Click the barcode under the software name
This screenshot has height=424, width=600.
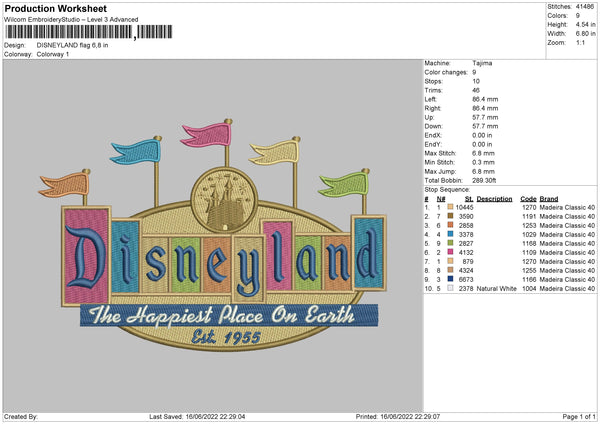click(88, 32)
